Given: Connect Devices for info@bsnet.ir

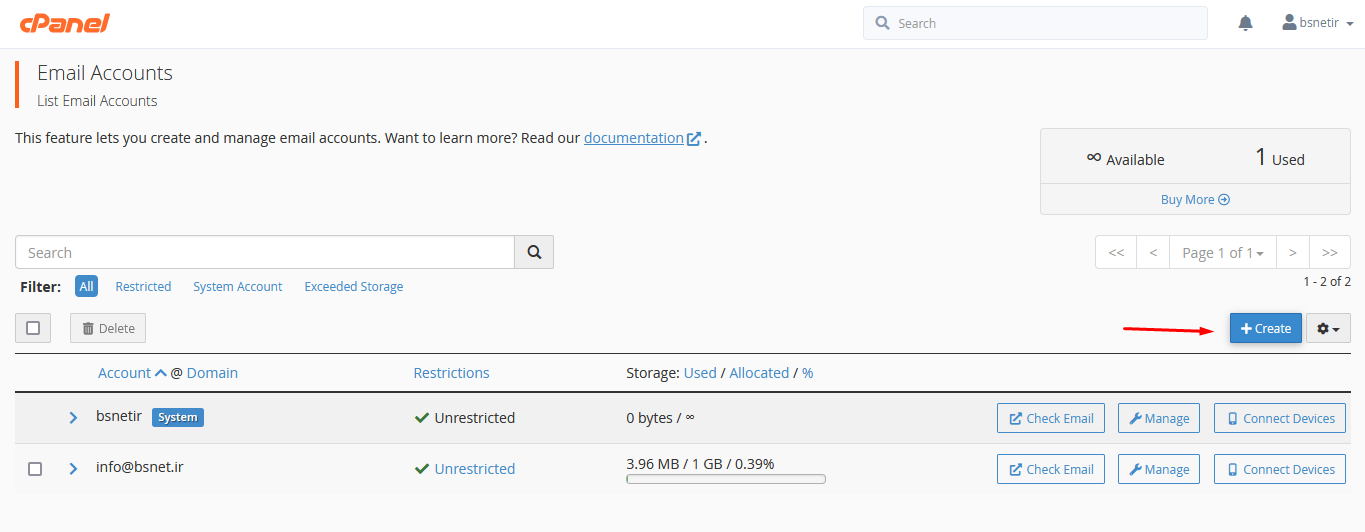Looking at the screenshot, I should [x=1280, y=469].
